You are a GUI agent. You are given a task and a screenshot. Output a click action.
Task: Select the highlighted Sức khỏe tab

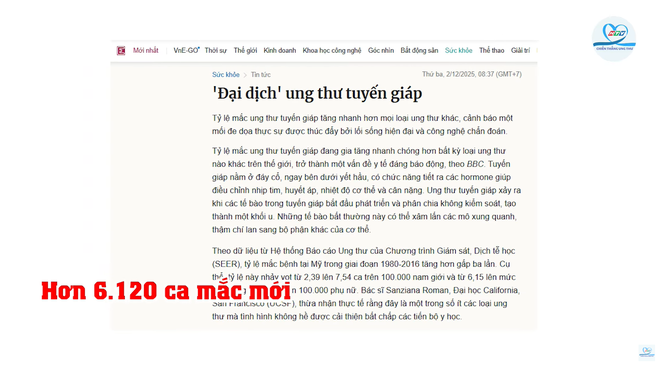(x=458, y=51)
